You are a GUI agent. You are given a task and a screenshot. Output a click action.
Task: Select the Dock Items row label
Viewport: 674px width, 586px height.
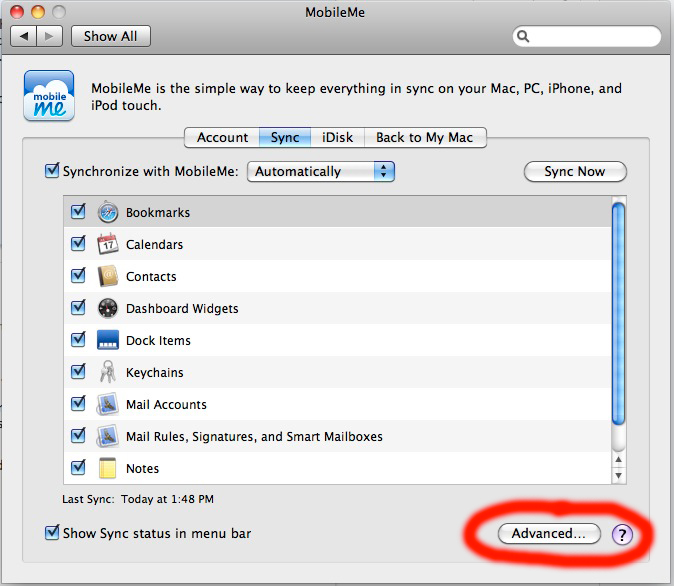[x=158, y=341]
